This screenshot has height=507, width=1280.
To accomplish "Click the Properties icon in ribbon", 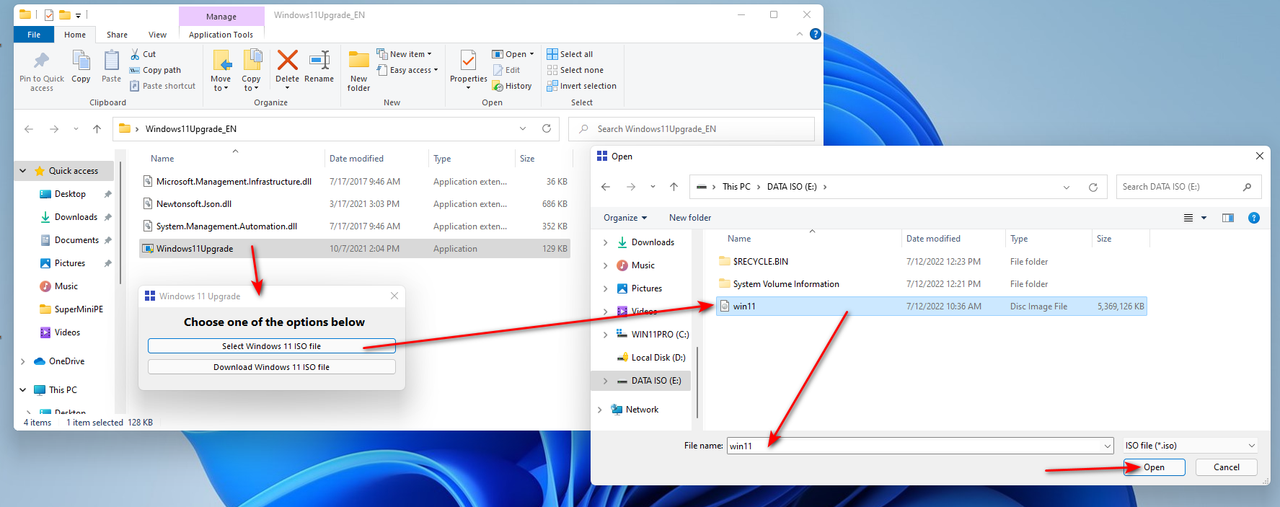I will tap(467, 59).
